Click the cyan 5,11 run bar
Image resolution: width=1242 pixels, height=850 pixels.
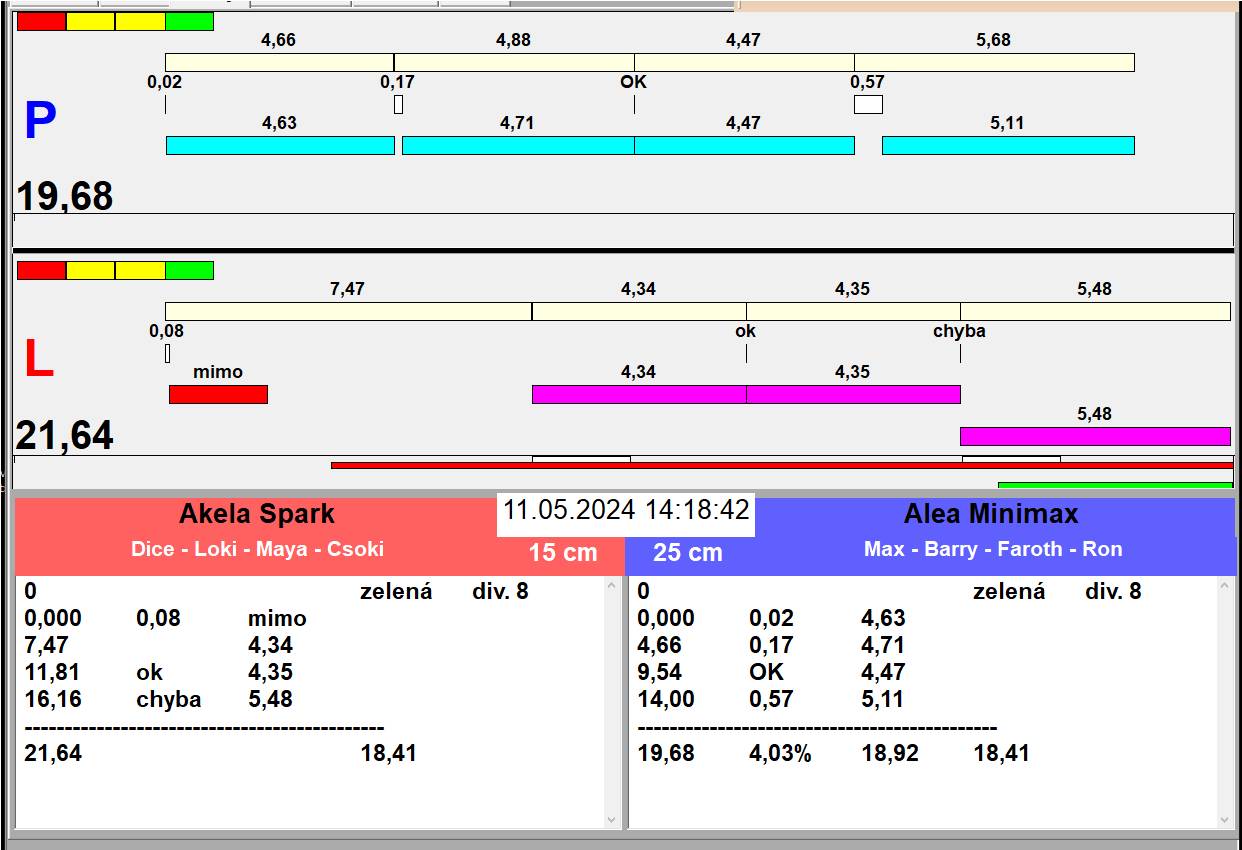[x=1007, y=146]
